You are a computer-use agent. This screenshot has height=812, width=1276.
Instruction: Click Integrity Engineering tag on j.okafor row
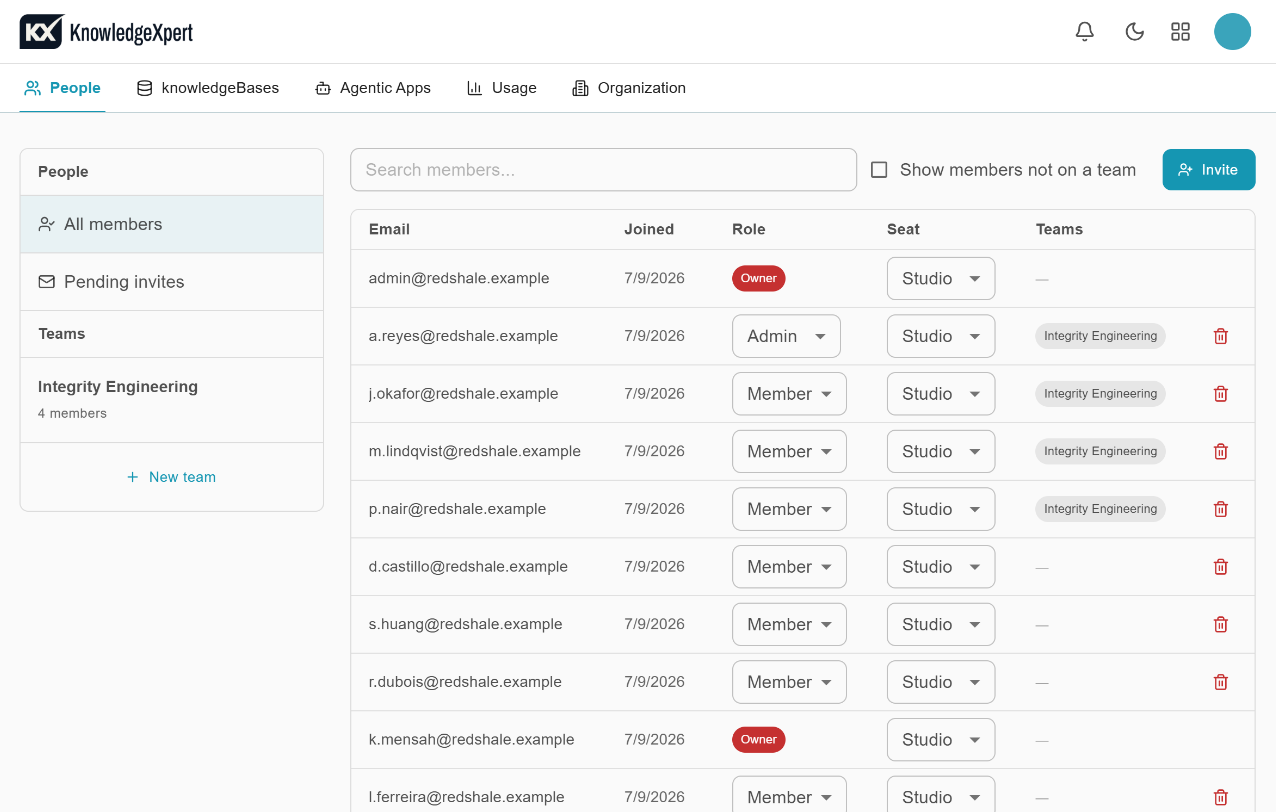point(1100,394)
